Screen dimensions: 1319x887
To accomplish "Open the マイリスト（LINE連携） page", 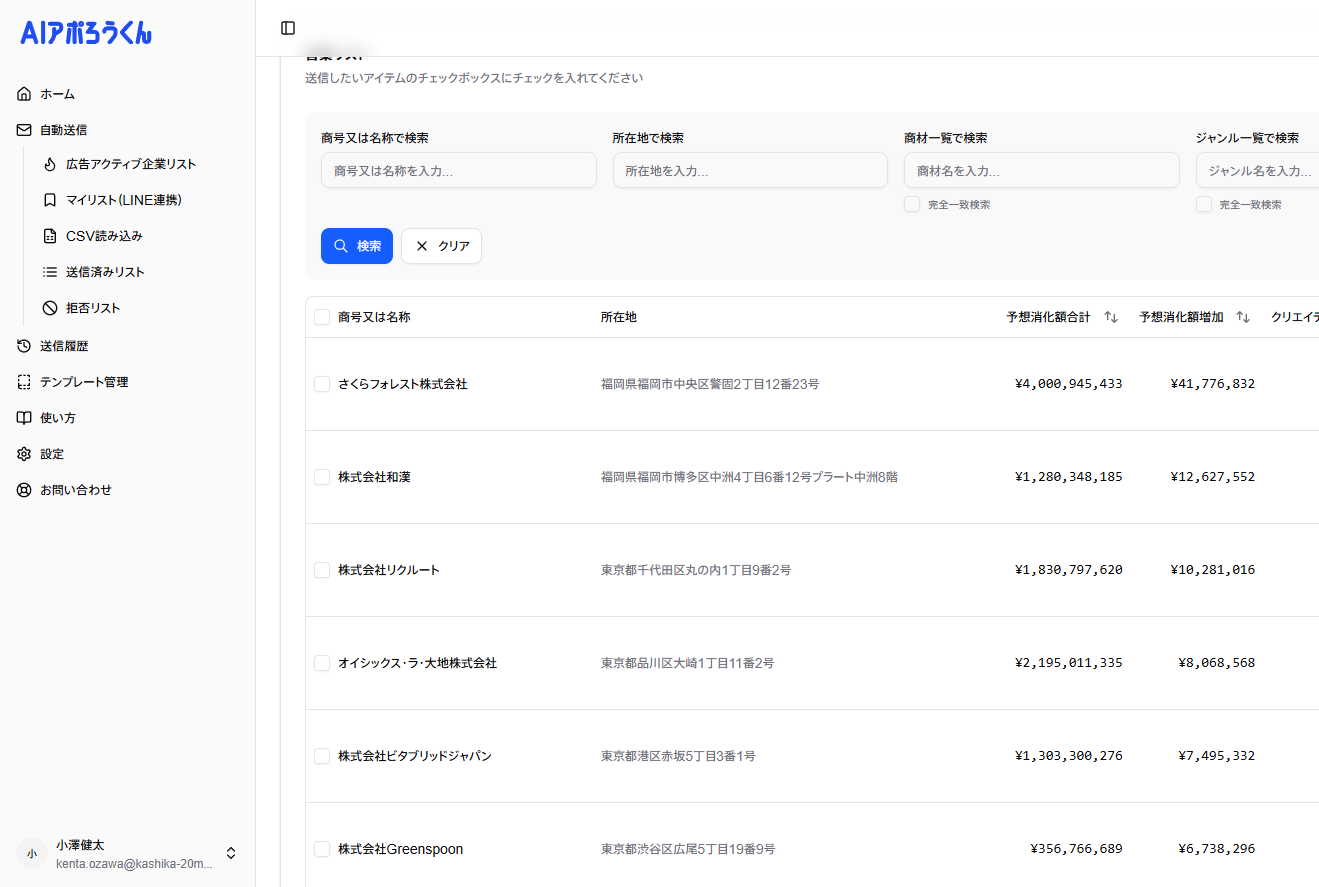I will (x=131, y=199).
